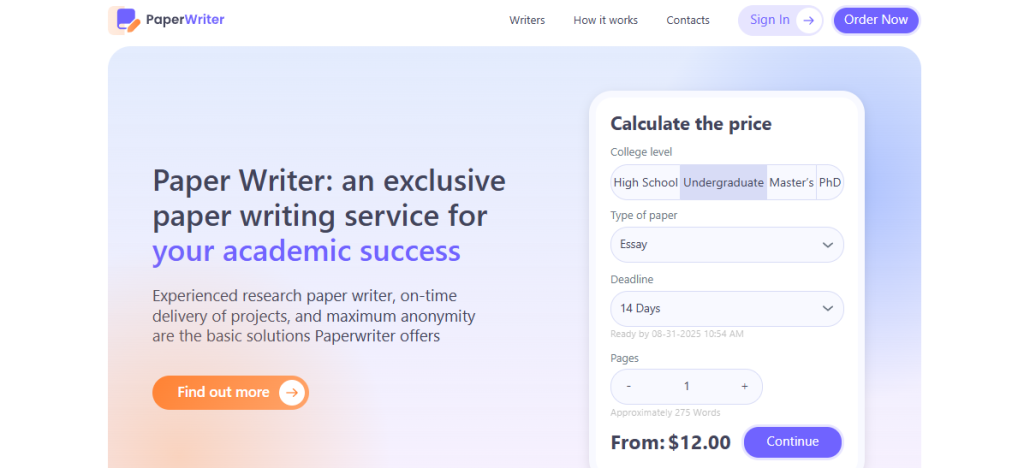
Task: Increase pages with the plus icon
Action: tap(744, 386)
